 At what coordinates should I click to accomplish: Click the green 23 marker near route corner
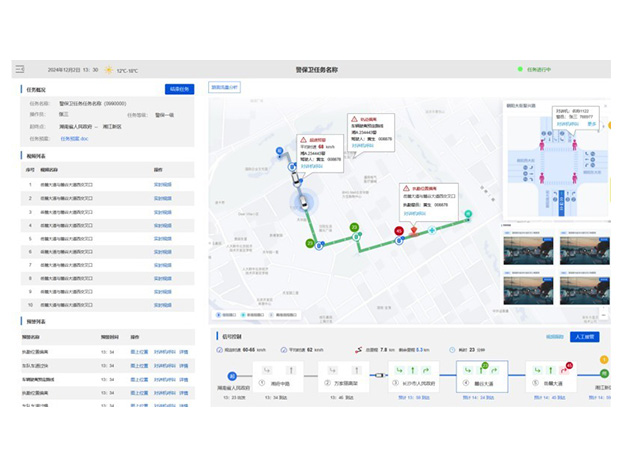point(354,228)
